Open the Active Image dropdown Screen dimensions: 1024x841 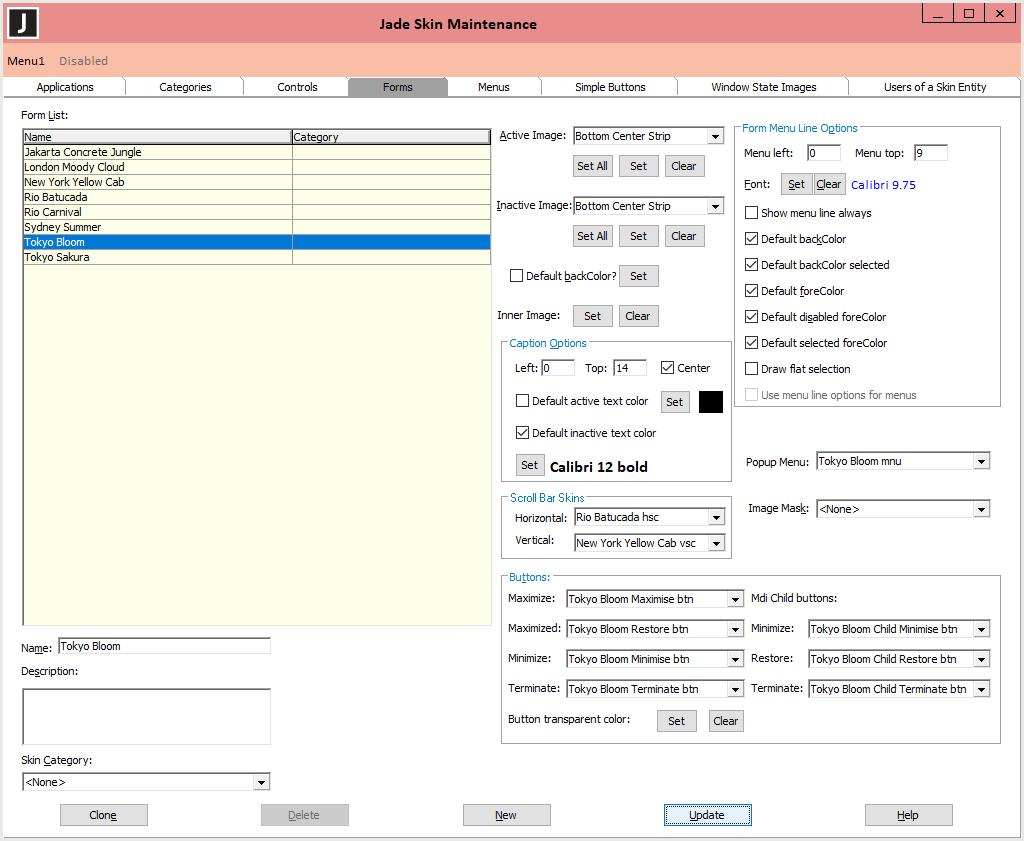click(x=715, y=137)
